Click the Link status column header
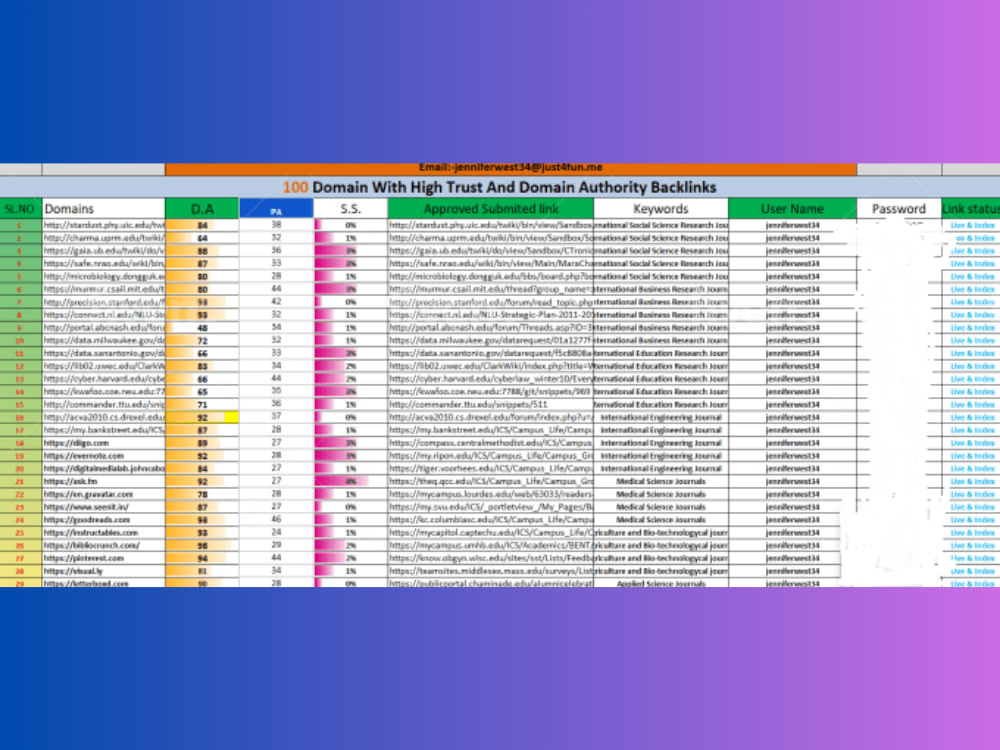 click(971, 209)
